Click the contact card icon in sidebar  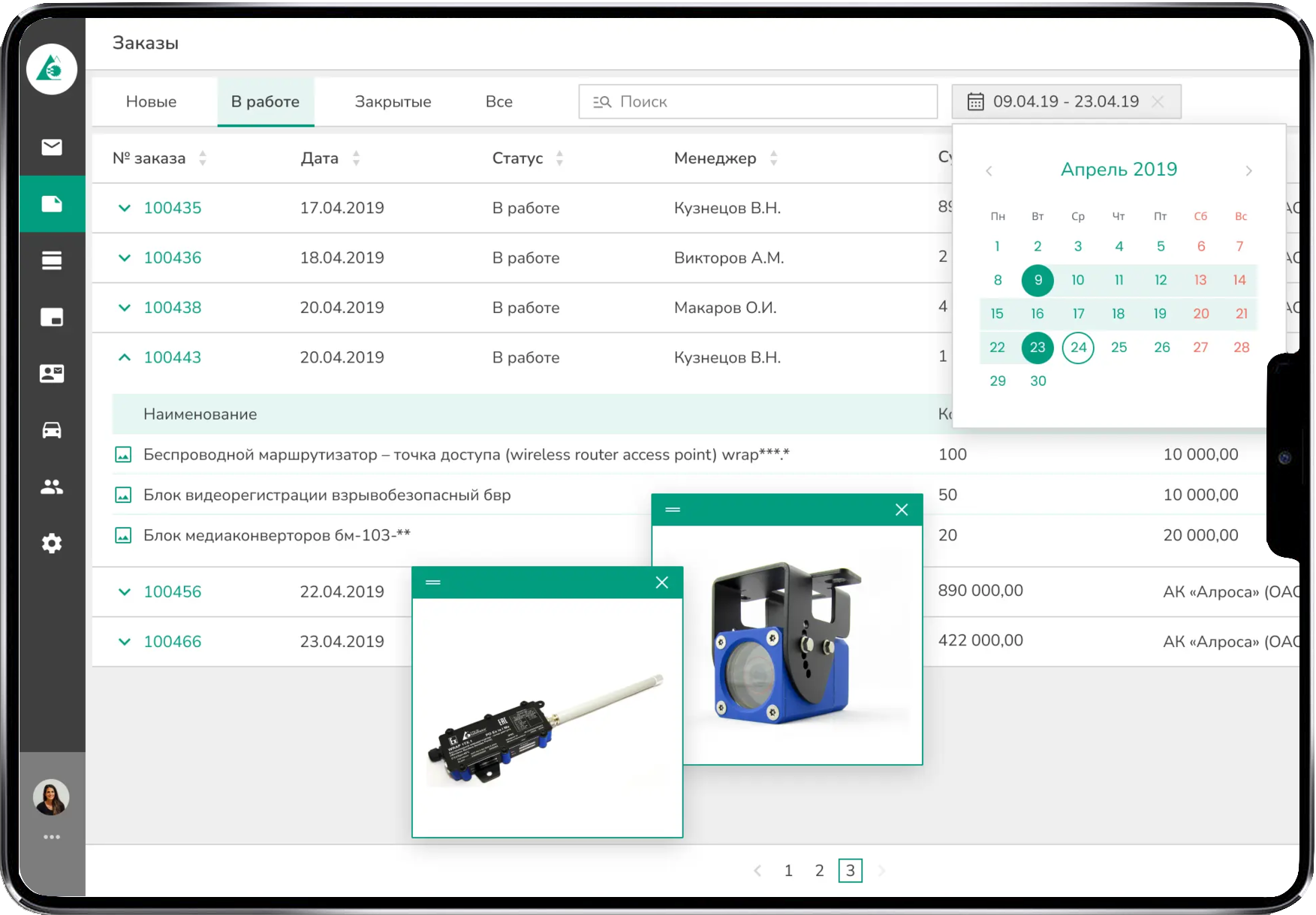click(52, 374)
